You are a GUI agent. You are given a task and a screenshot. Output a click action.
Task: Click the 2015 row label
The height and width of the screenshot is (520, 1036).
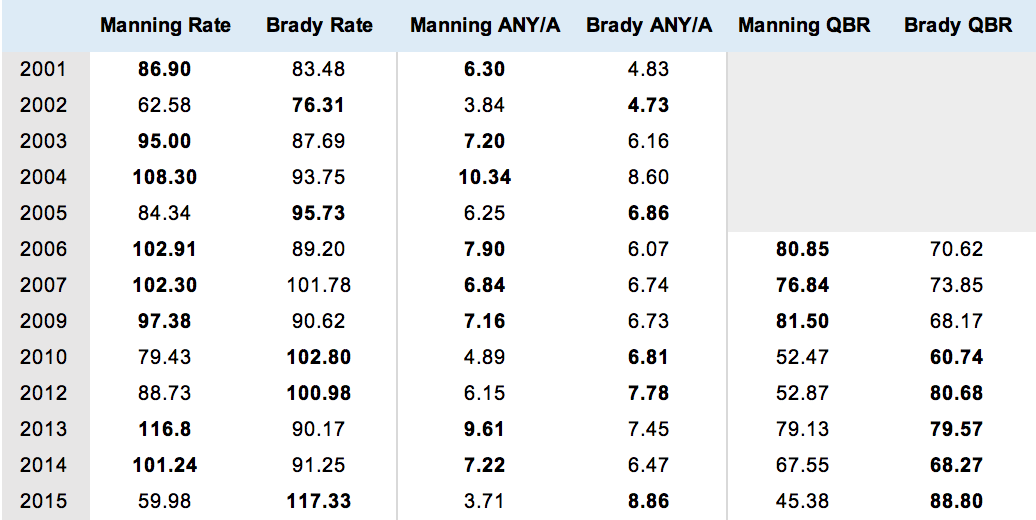[x=43, y=501]
